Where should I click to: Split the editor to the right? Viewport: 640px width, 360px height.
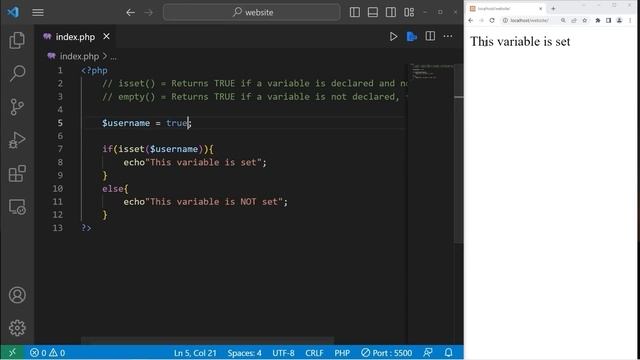click(430, 36)
